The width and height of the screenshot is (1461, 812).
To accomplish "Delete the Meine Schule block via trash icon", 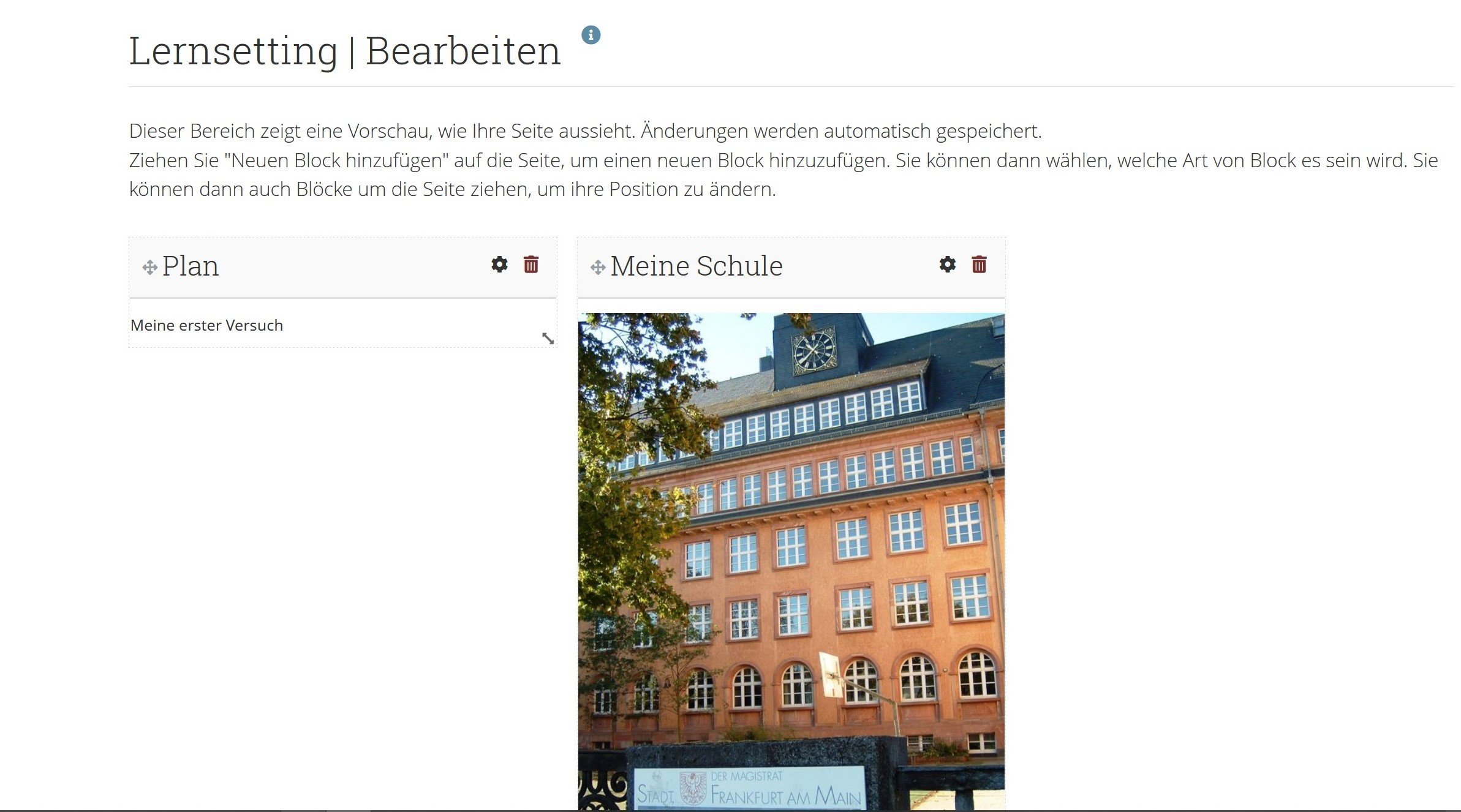I will [979, 265].
